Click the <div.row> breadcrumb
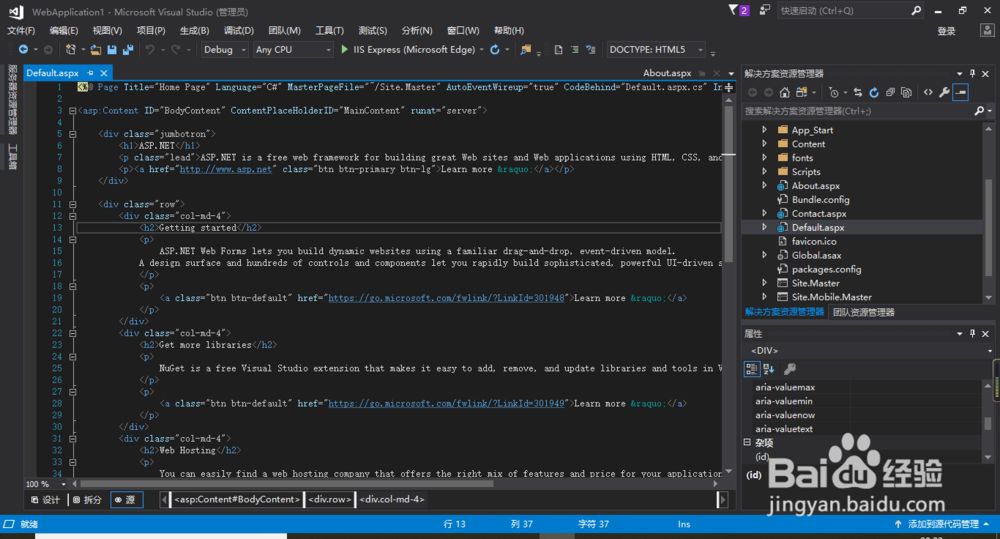1000x539 pixels. (330, 499)
